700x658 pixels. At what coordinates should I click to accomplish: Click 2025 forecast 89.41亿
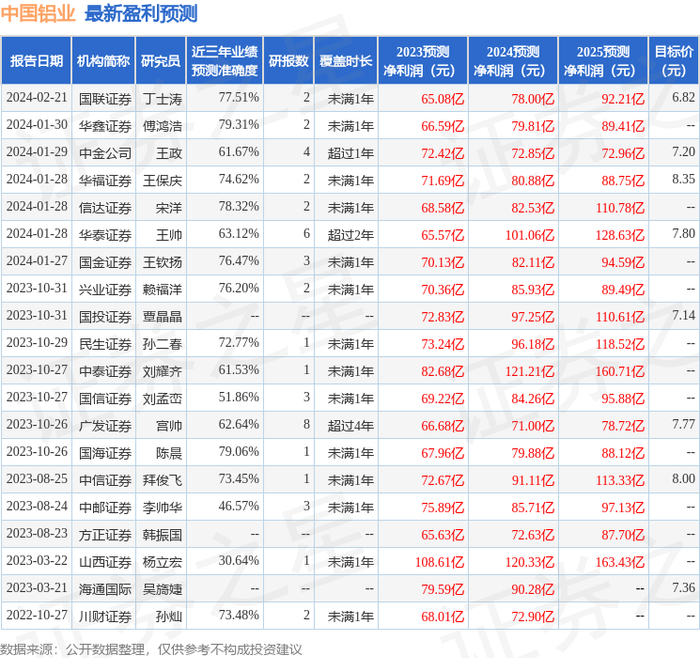622,126
